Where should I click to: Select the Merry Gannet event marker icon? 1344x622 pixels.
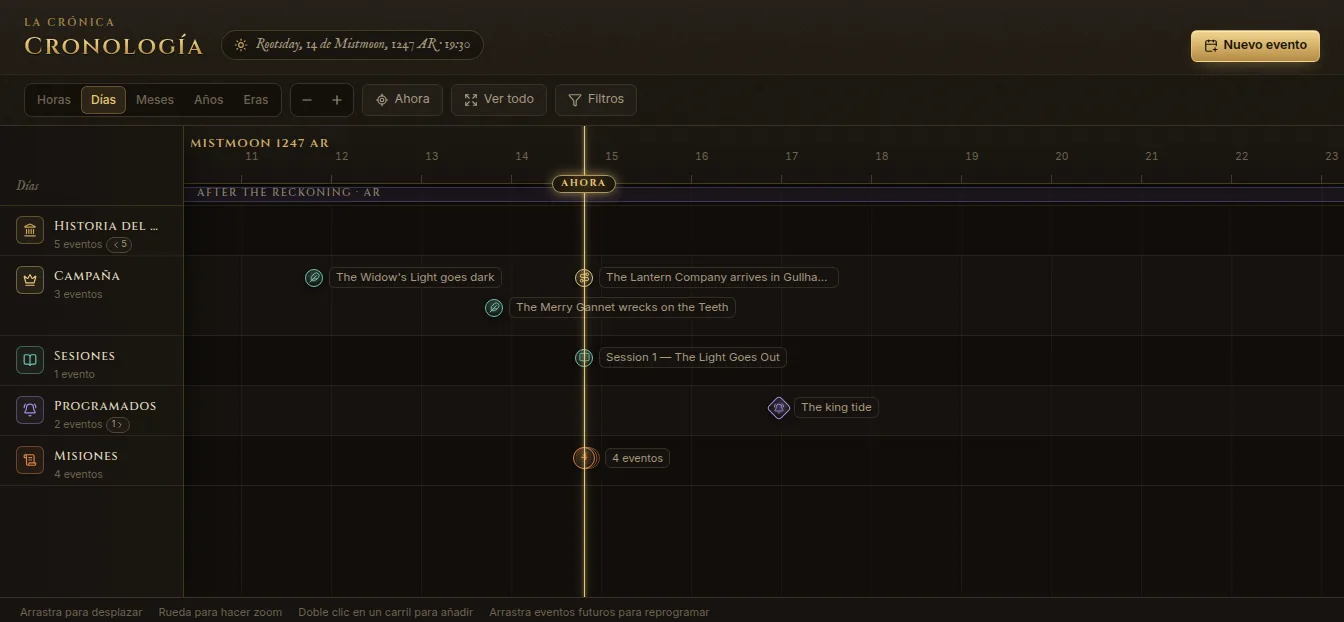(494, 308)
